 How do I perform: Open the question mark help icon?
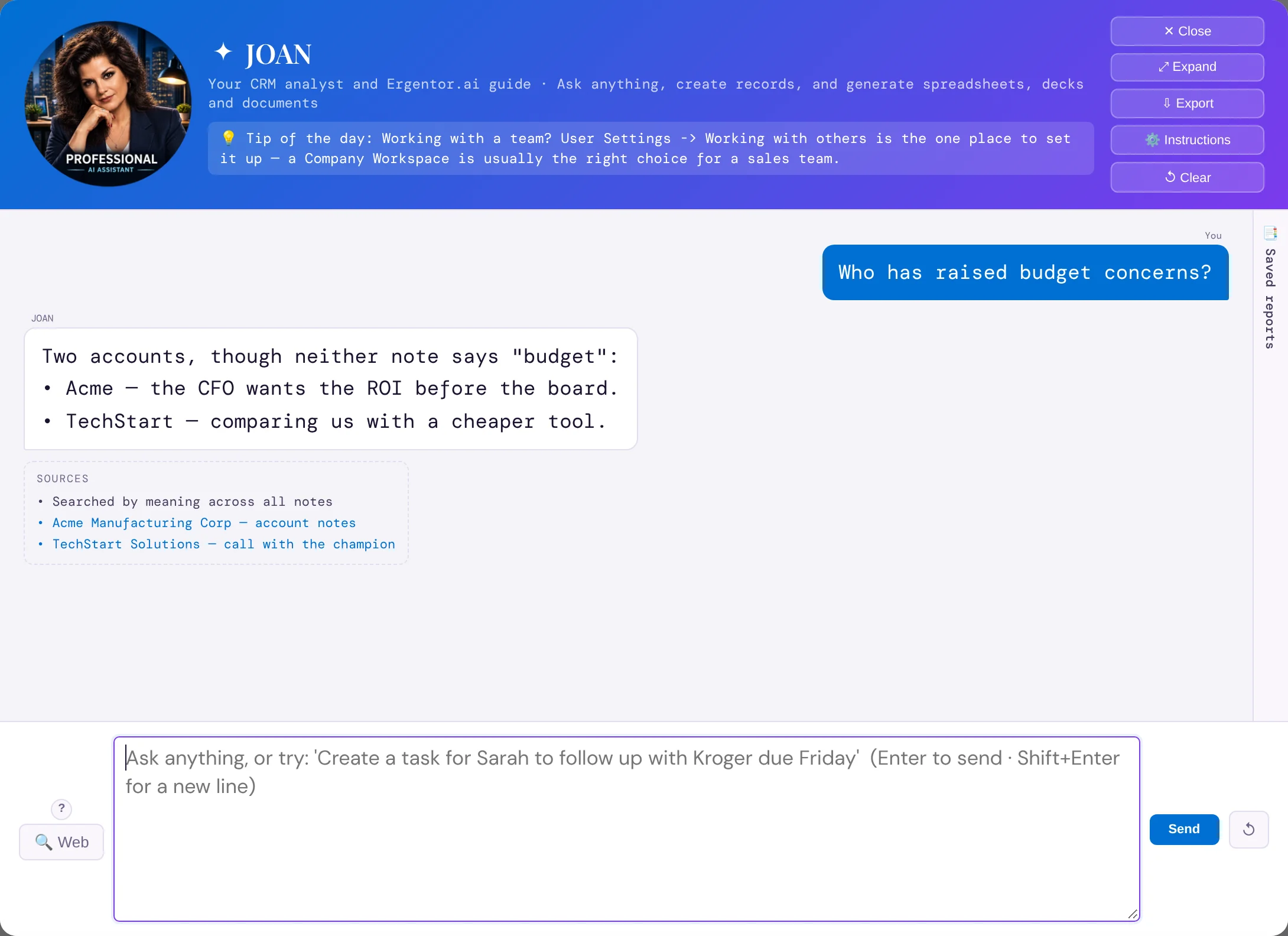pos(61,808)
